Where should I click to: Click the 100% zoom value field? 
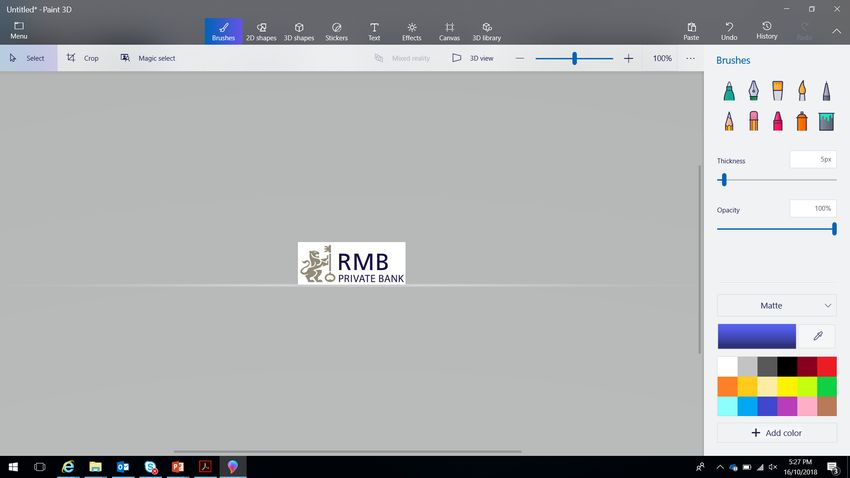point(662,58)
